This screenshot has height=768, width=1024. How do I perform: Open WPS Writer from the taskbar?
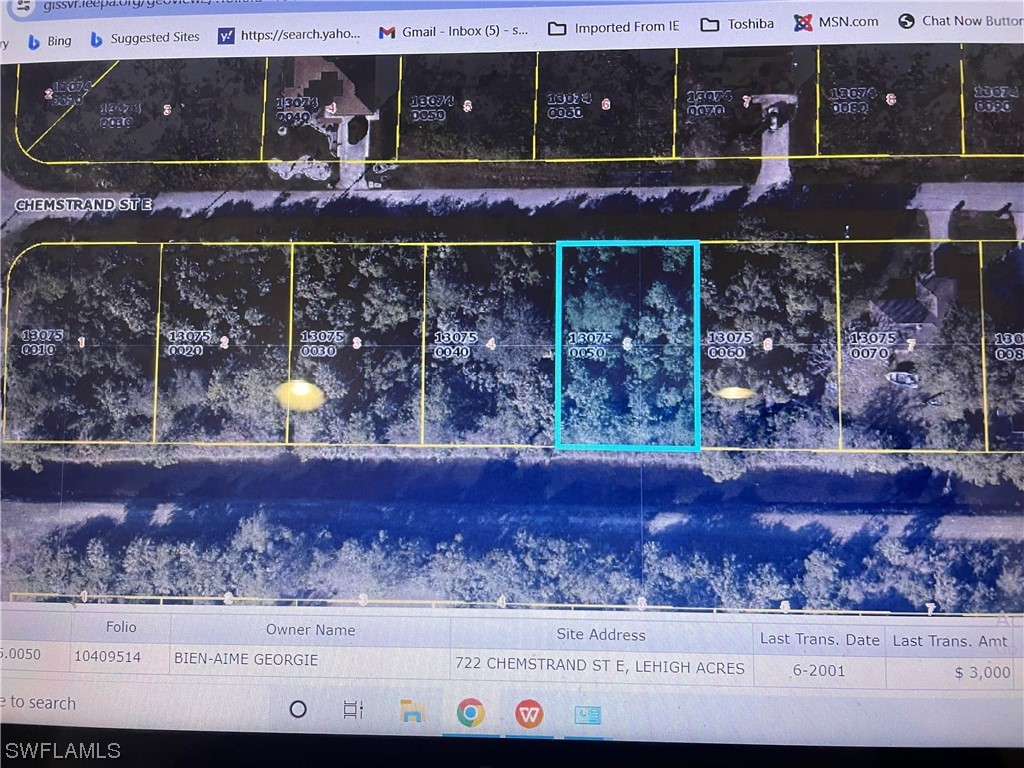pos(530,712)
